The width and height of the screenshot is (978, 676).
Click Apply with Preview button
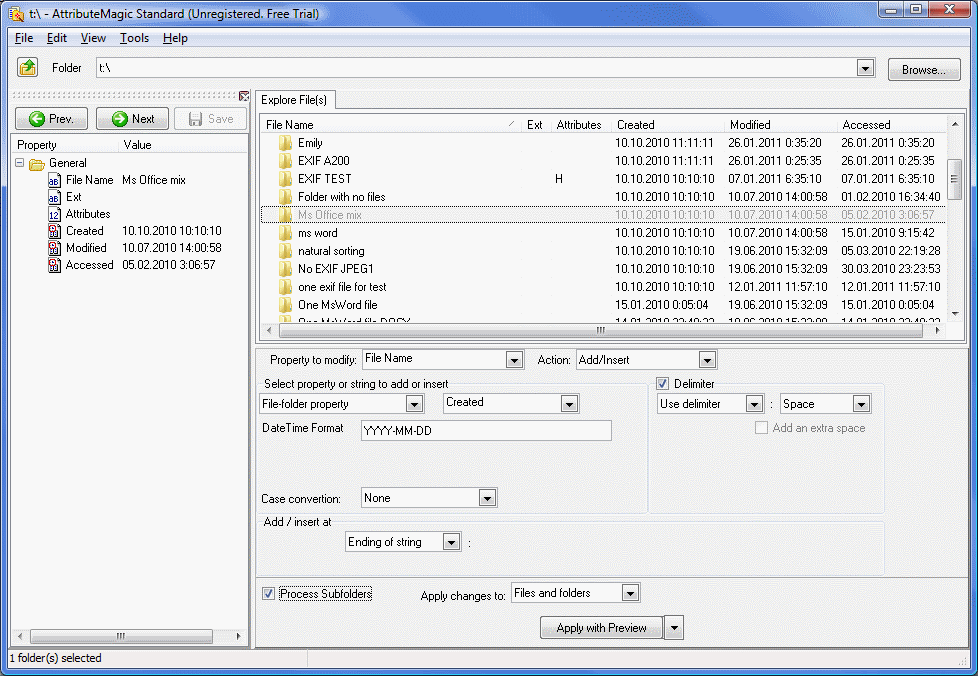pos(601,628)
